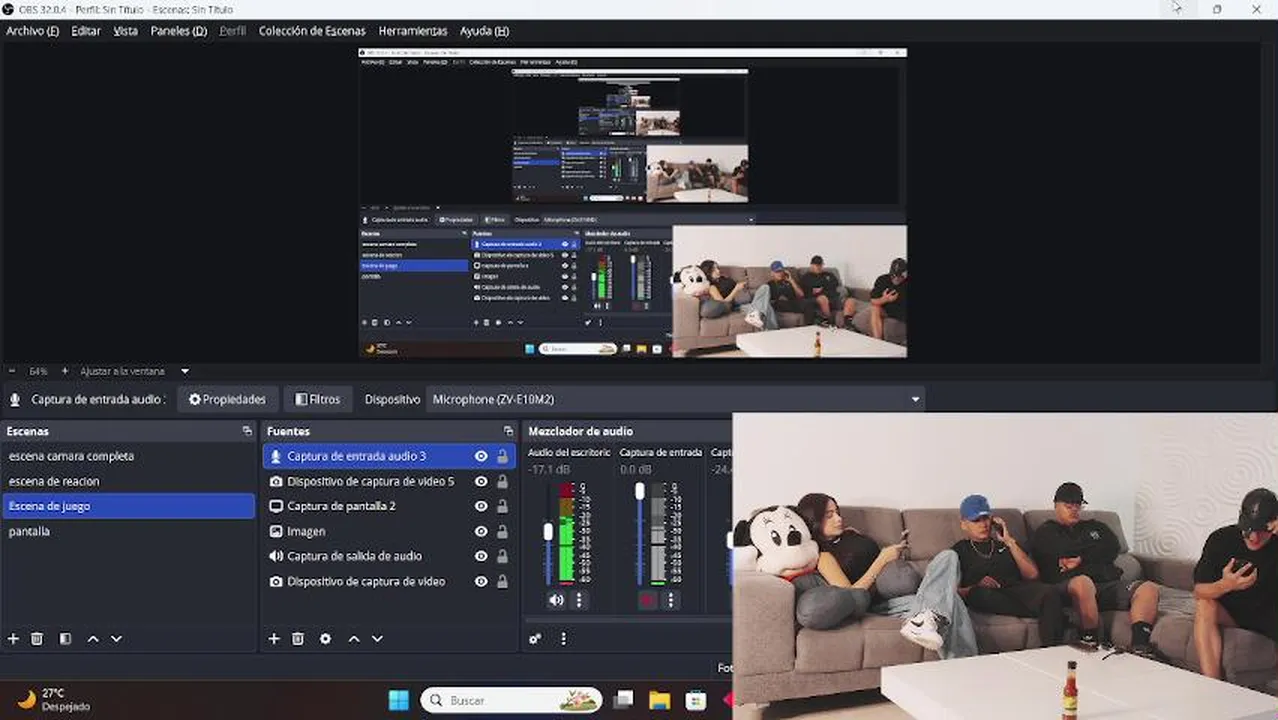Open Editar menu
Image resolution: width=1278 pixels, height=720 pixels.
[86, 31]
